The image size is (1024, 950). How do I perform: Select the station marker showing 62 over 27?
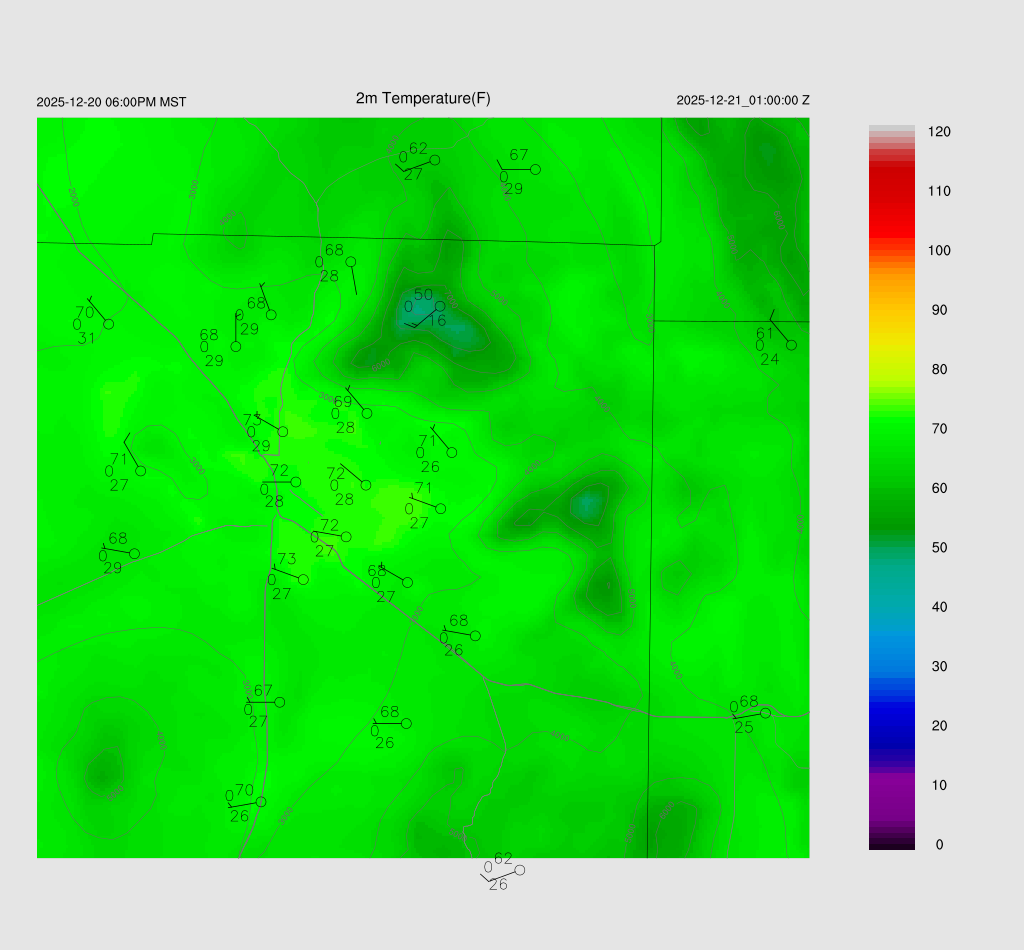click(434, 160)
